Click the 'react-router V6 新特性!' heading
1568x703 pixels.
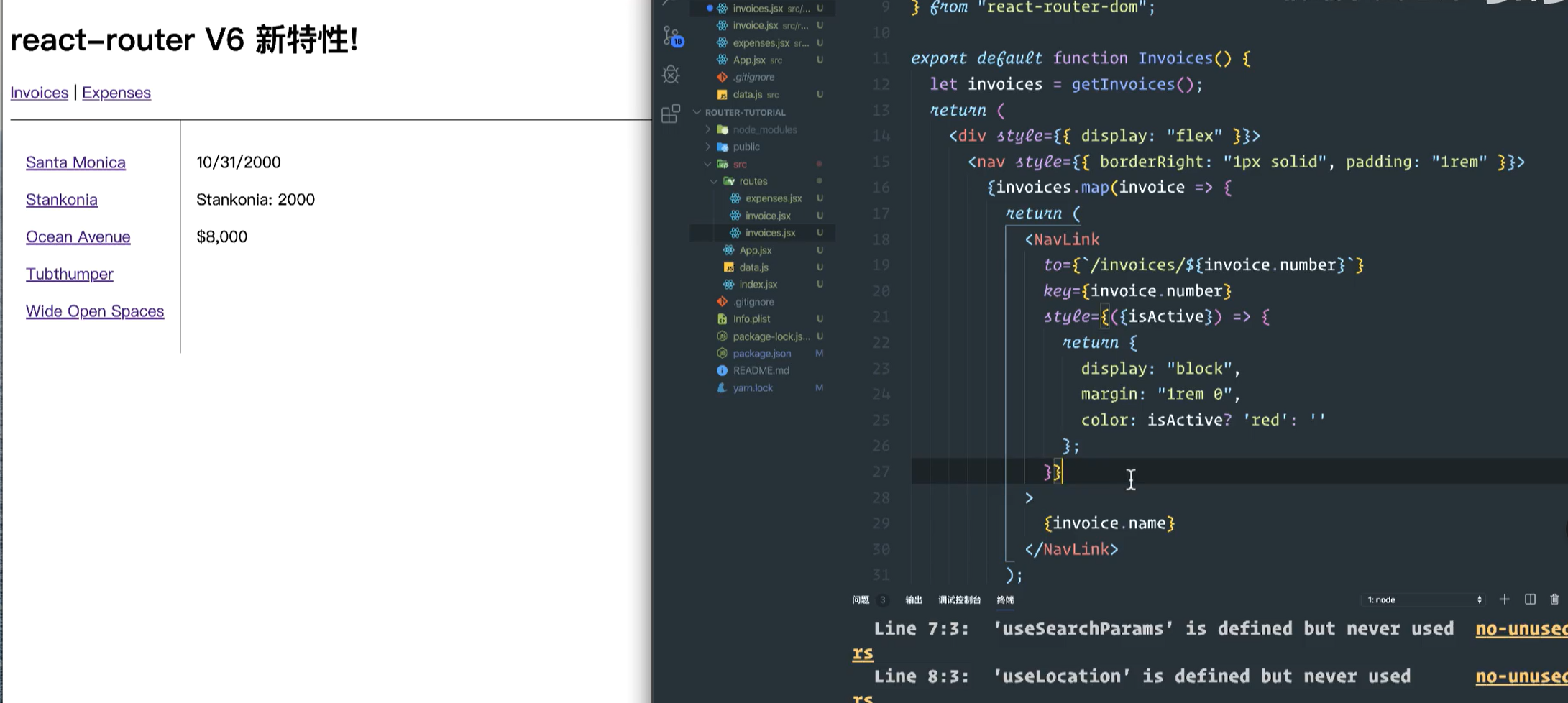[x=184, y=39]
